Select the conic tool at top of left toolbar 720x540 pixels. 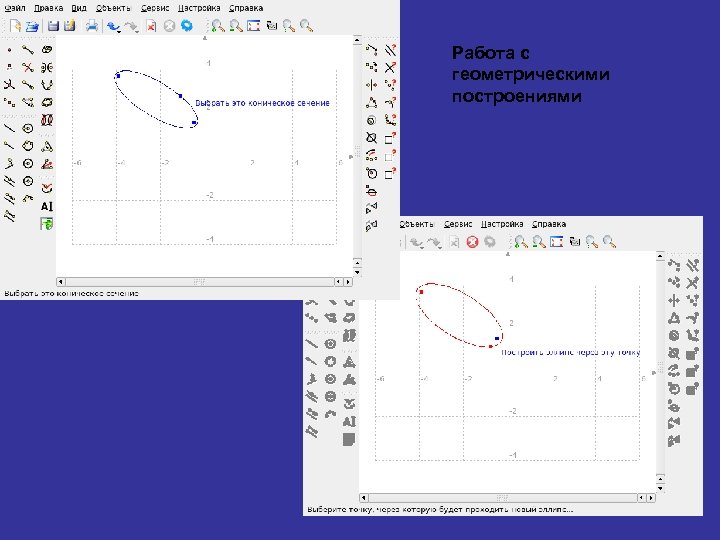(47, 50)
